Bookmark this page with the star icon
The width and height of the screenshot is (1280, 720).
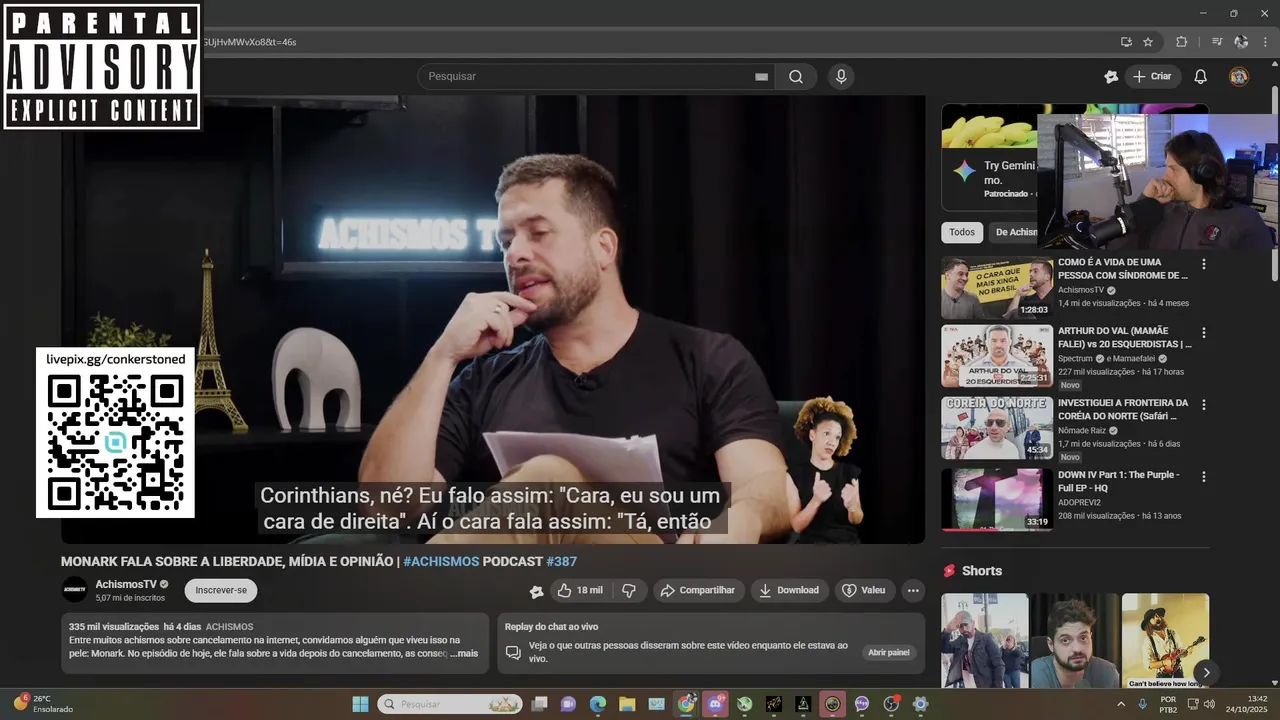pos(1148,42)
